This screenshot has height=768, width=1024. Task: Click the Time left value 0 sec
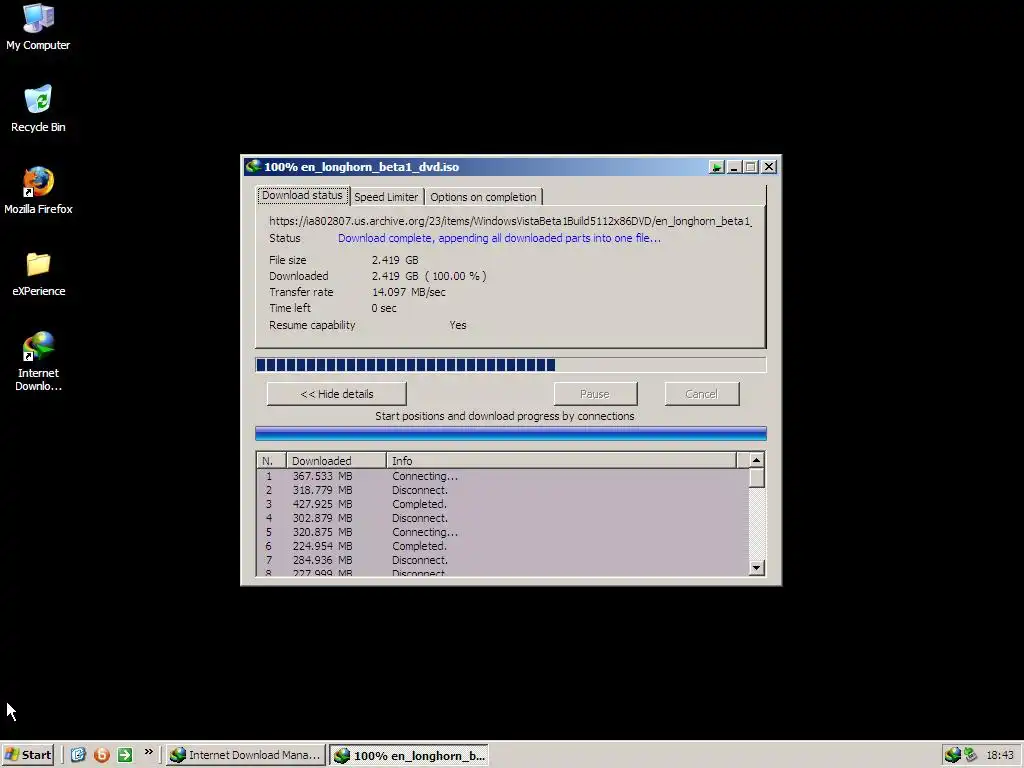384,308
